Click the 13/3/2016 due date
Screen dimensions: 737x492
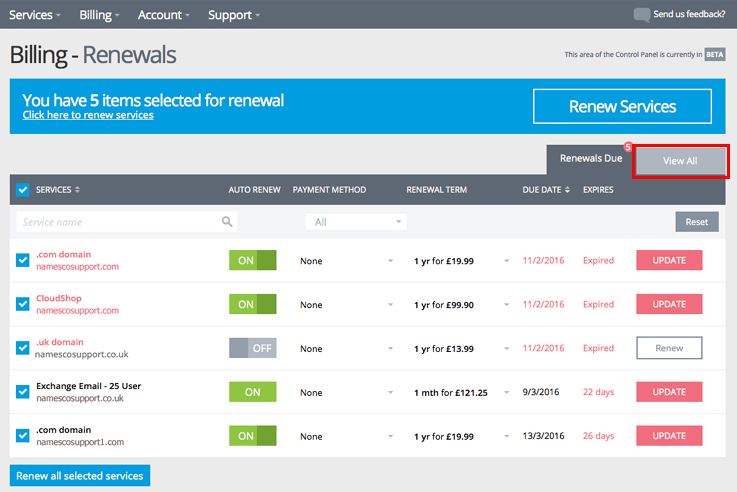(x=543, y=436)
